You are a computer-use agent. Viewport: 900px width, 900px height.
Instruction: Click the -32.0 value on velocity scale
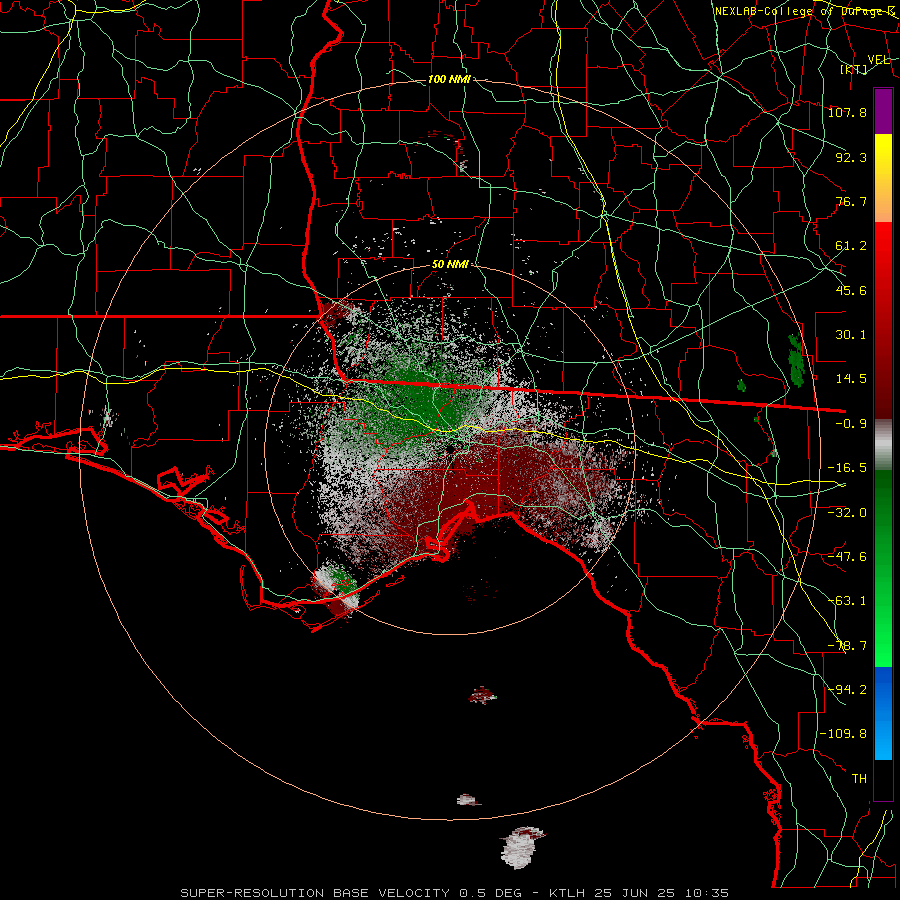(x=847, y=513)
